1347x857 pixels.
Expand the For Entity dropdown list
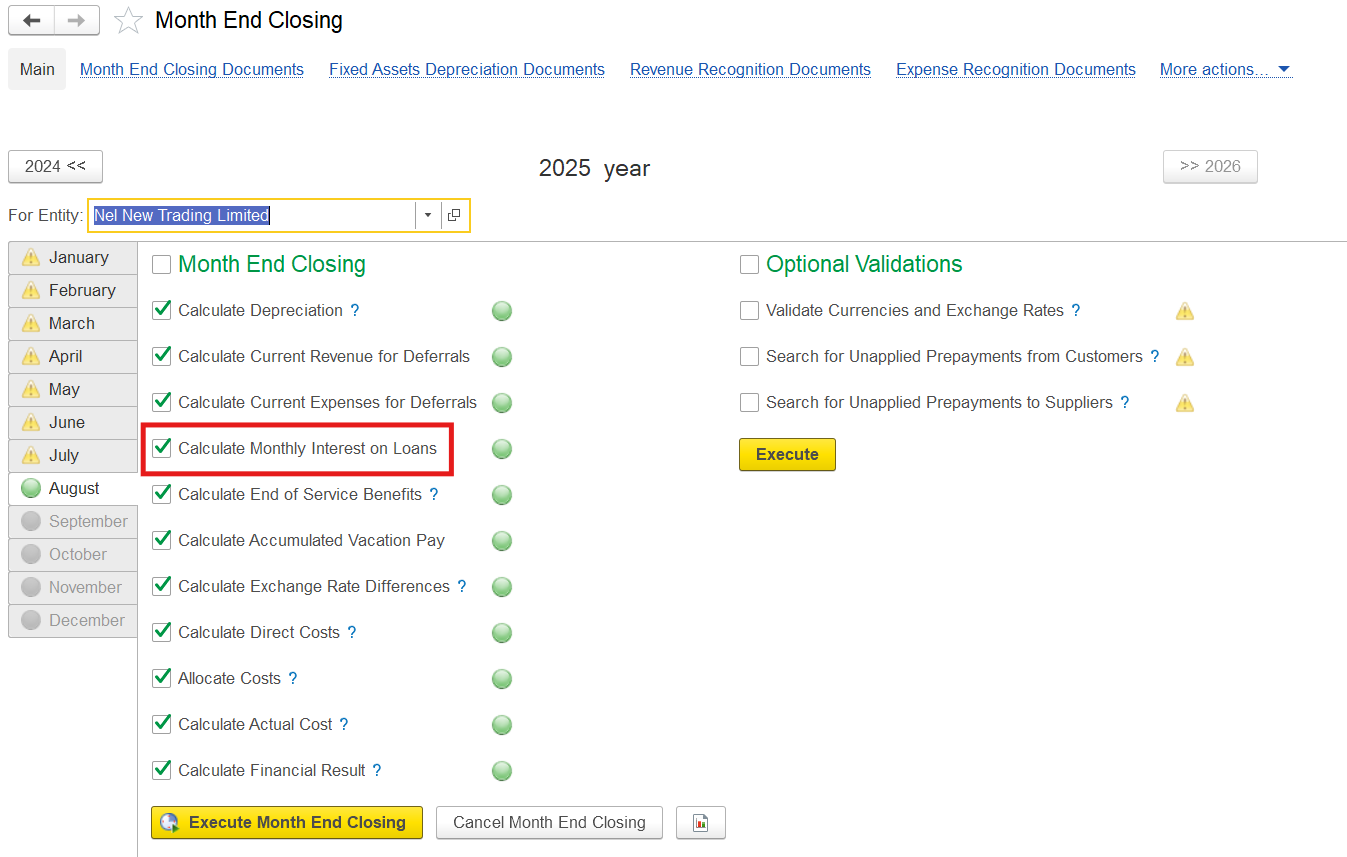[x=428, y=215]
